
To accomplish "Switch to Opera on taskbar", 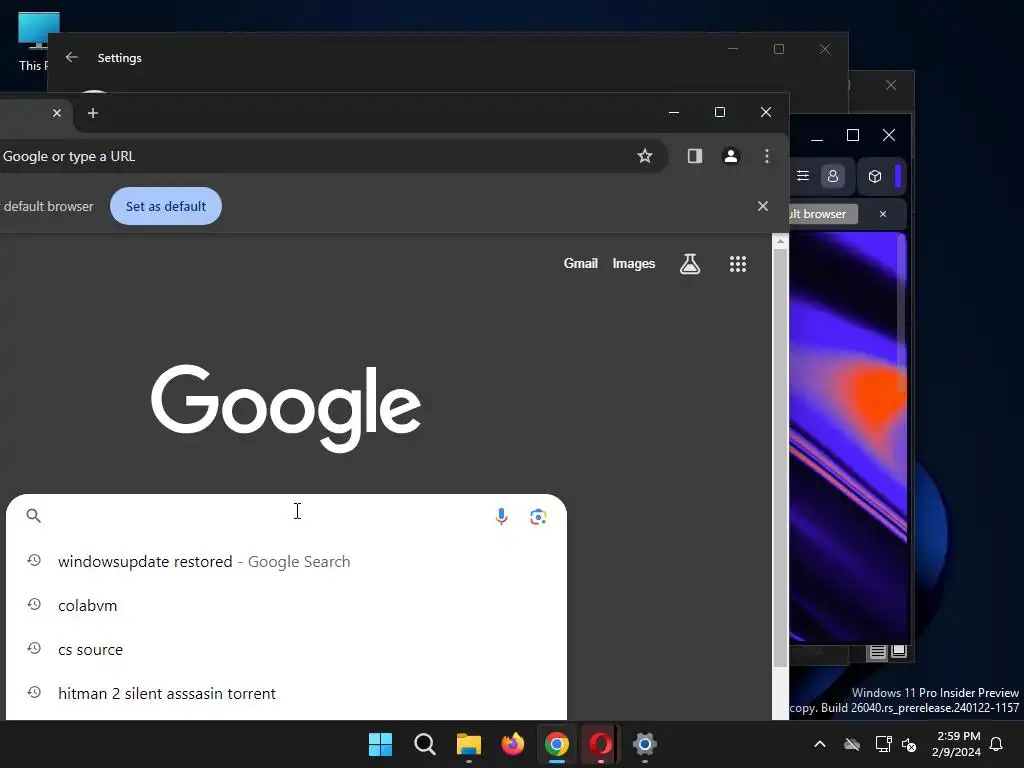I will coord(601,744).
